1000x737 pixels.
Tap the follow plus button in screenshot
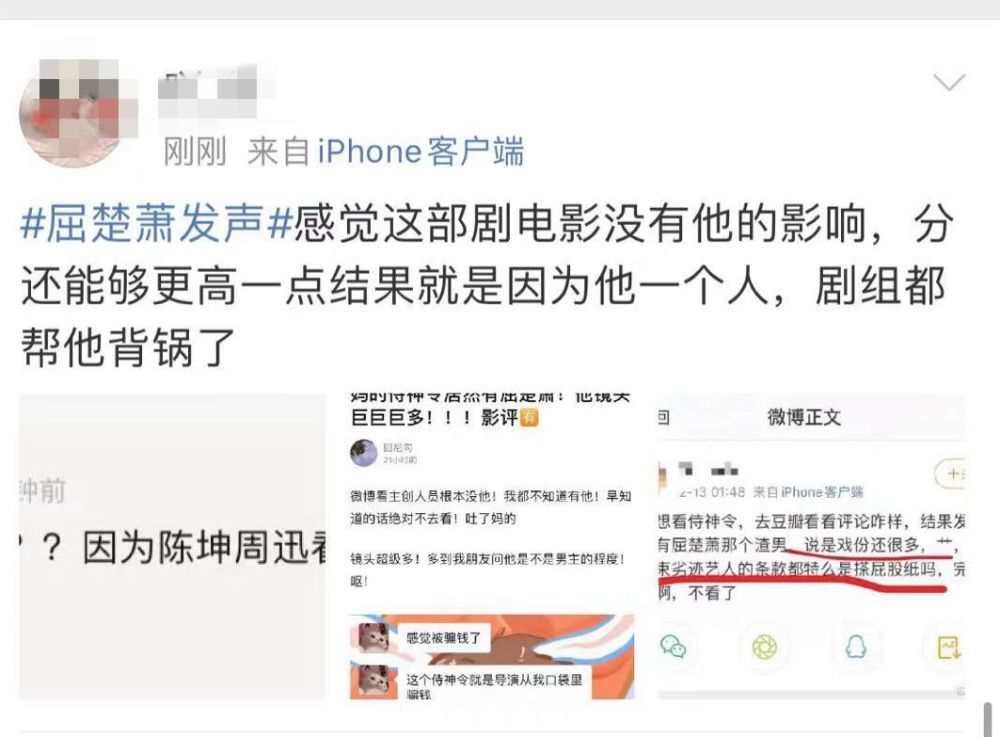tap(951, 473)
